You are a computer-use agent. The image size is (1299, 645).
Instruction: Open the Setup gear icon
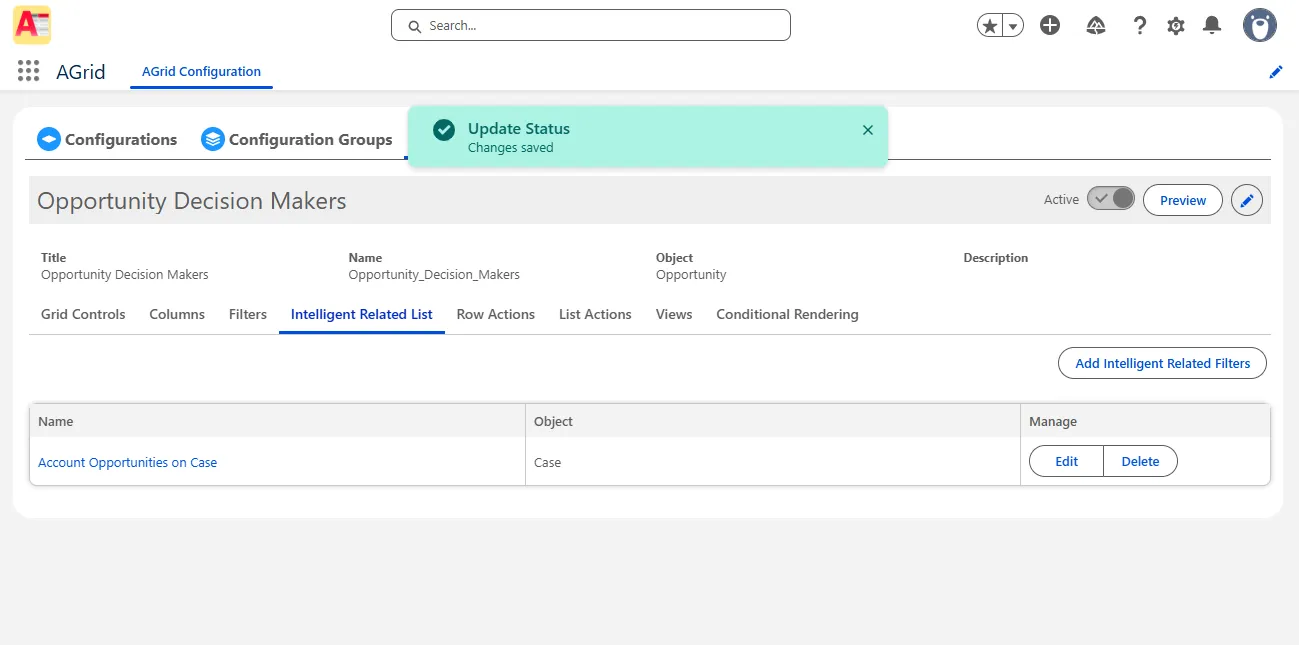[x=1176, y=26]
